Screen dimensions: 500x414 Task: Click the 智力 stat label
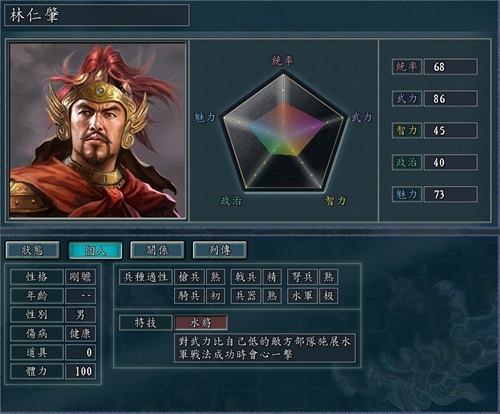[x=407, y=130]
